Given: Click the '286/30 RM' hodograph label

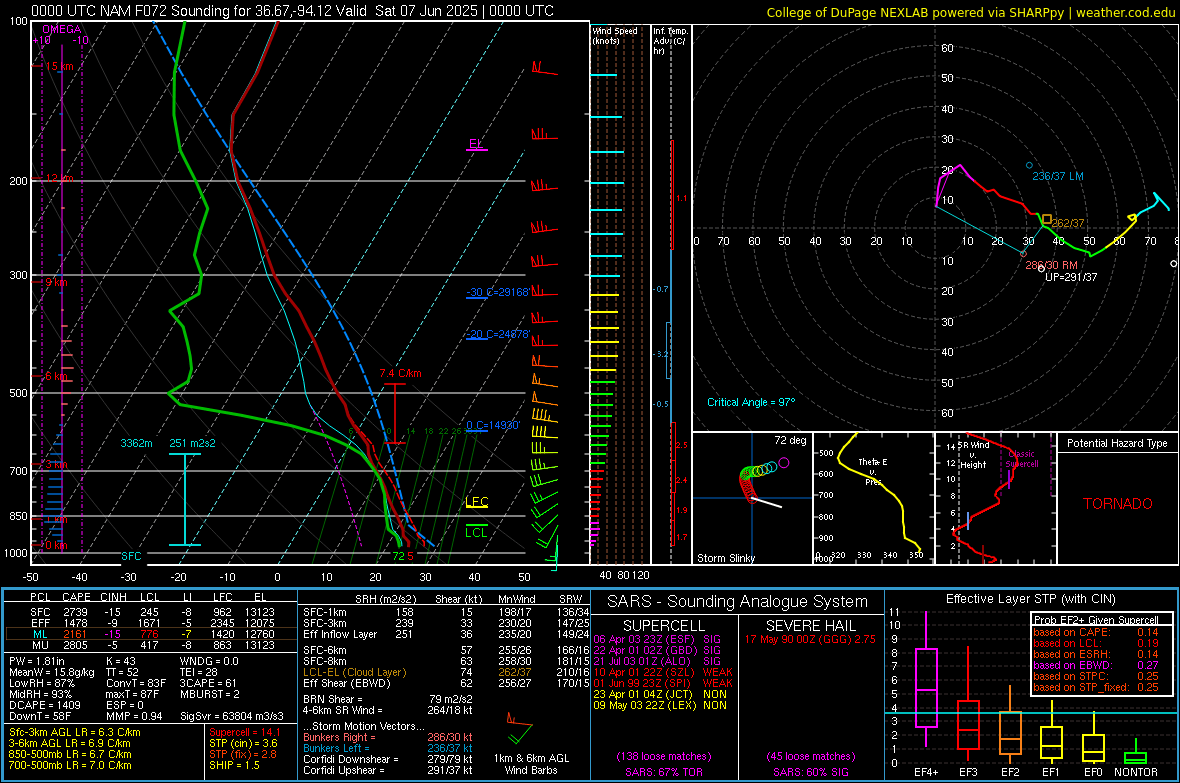Looking at the screenshot, I should coord(1051,265).
